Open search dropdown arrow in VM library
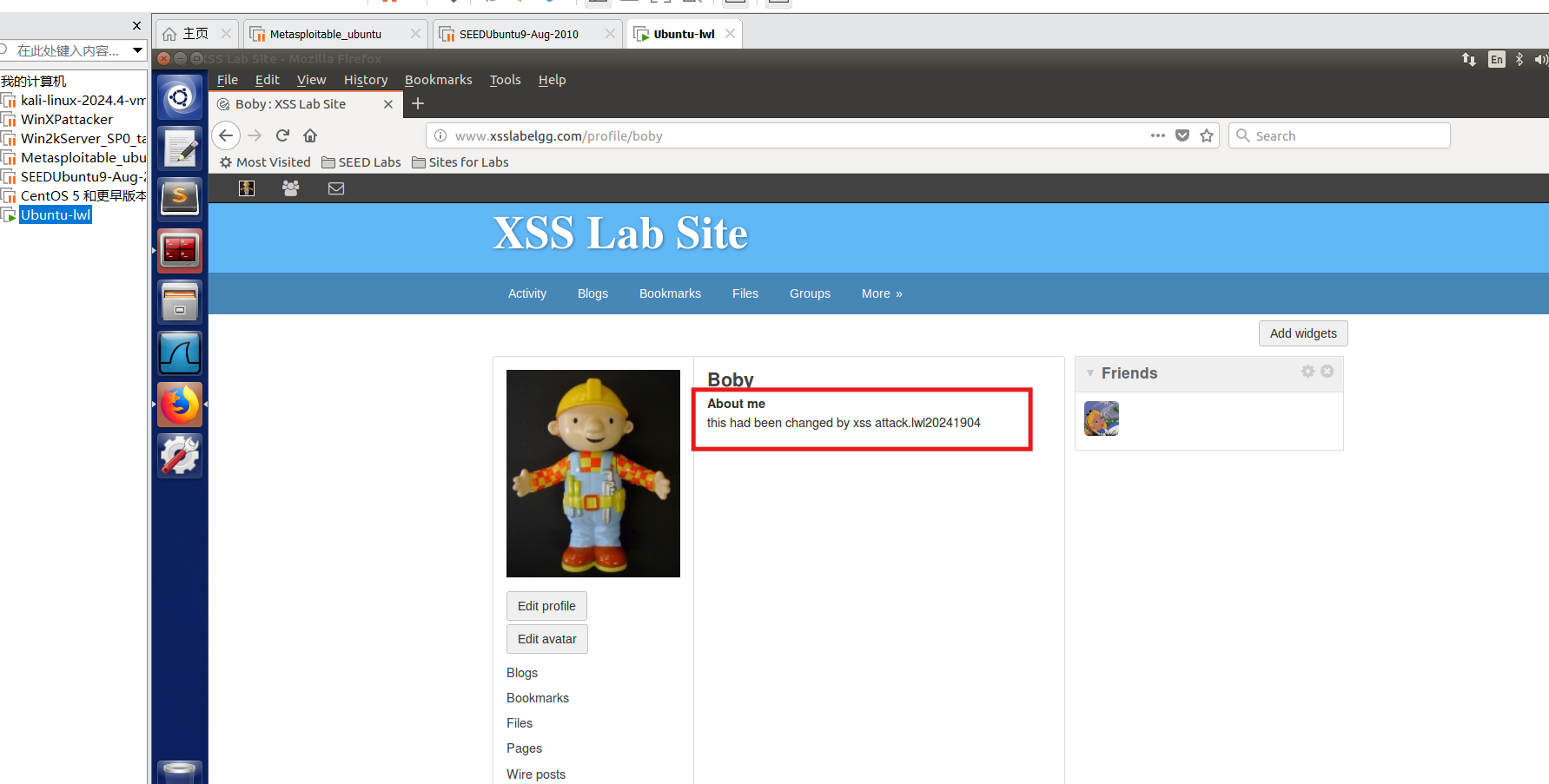Image resolution: width=1549 pixels, height=784 pixels. (137, 50)
